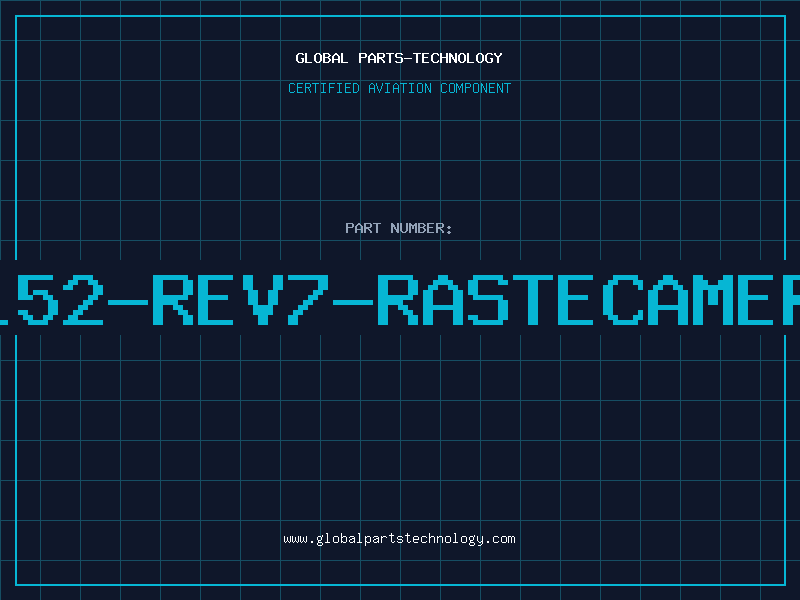
Task: Open the www.globalpartstechnology.com link
Action: tap(399, 538)
